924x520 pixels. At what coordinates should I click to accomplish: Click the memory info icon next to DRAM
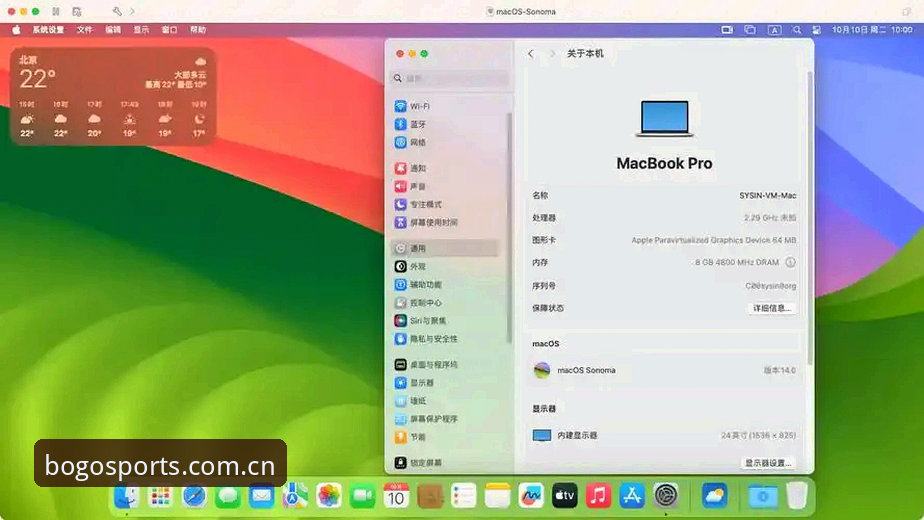(x=790, y=262)
